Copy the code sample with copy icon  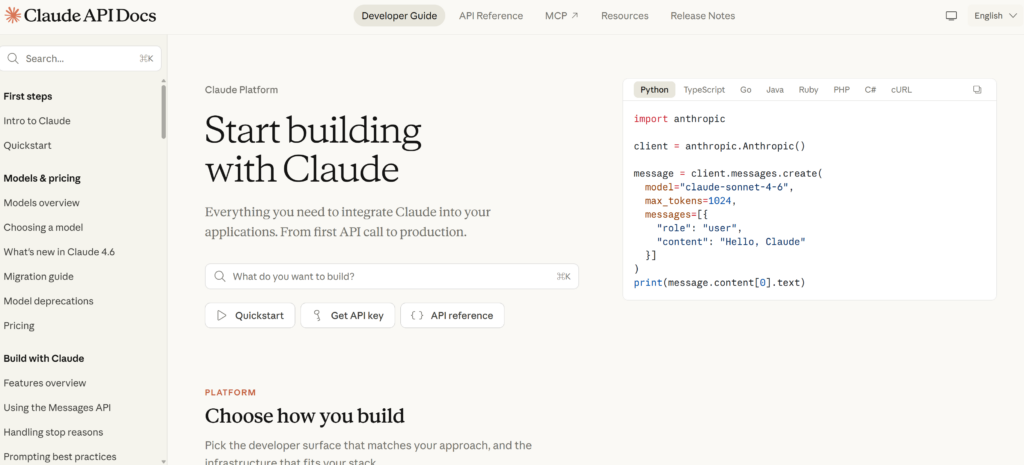pyautogui.click(x=977, y=90)
